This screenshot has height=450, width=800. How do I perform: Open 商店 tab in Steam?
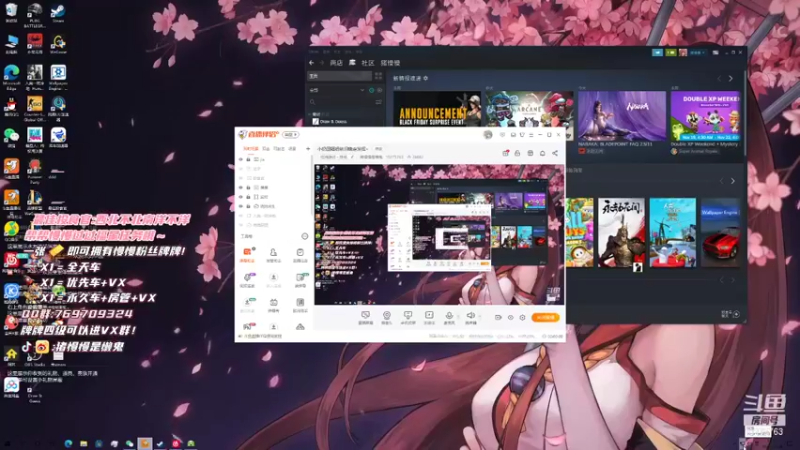pyautogui.click(x=336, y=63)
